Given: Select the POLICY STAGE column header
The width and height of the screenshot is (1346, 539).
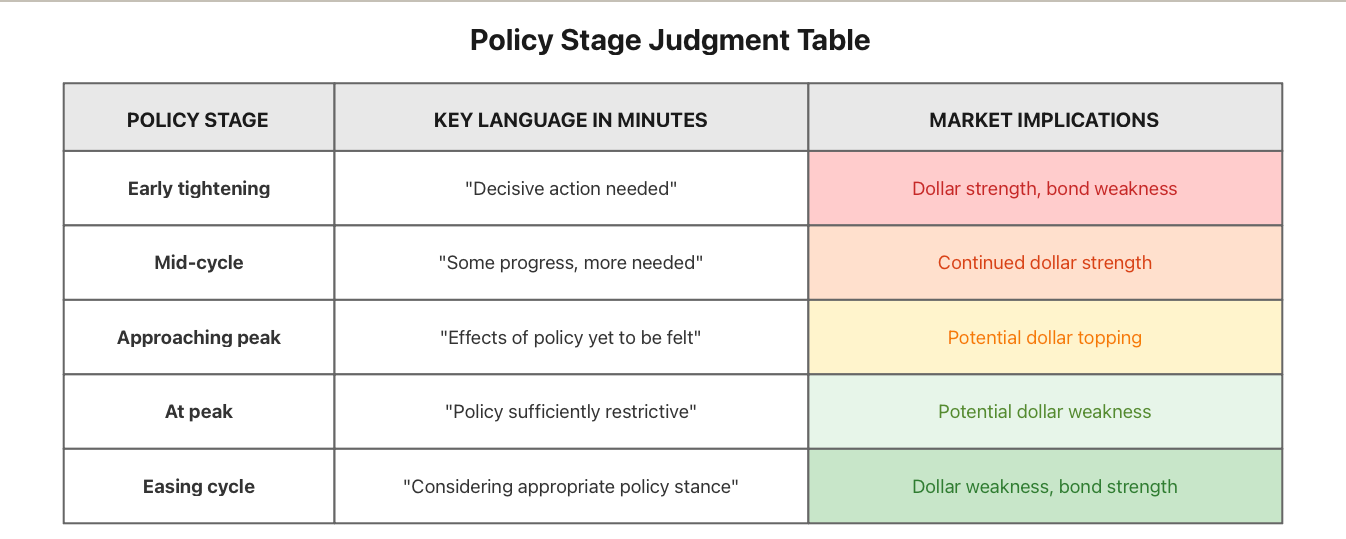Looking at the screenshot, I should point(199,120).
